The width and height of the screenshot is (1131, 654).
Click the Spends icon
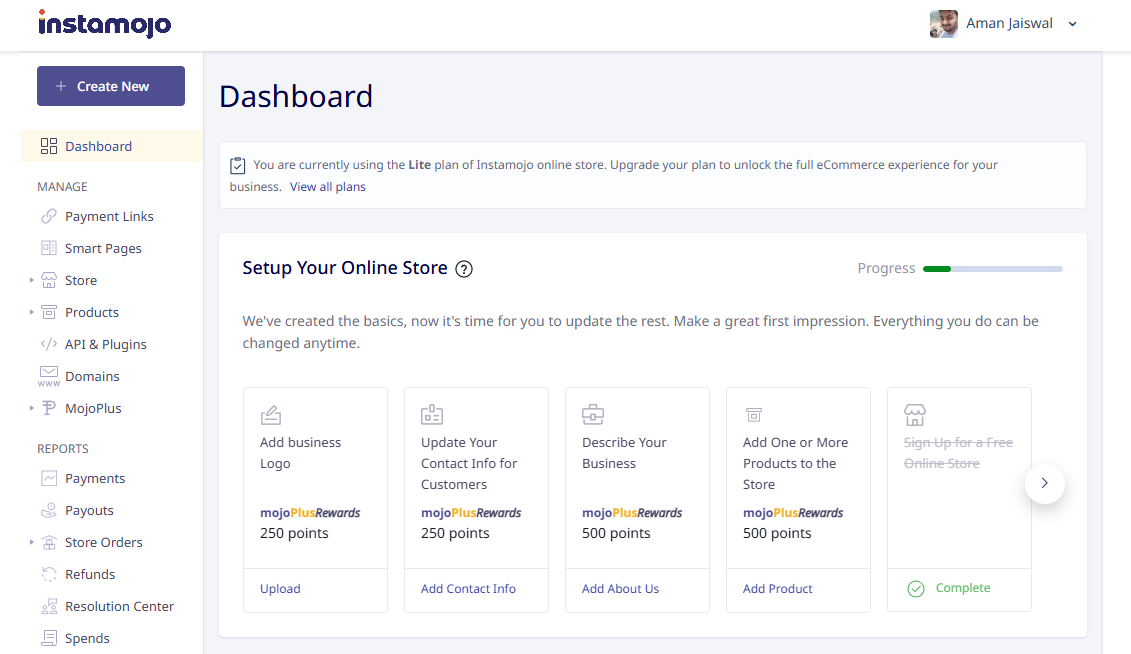point(49,638)
